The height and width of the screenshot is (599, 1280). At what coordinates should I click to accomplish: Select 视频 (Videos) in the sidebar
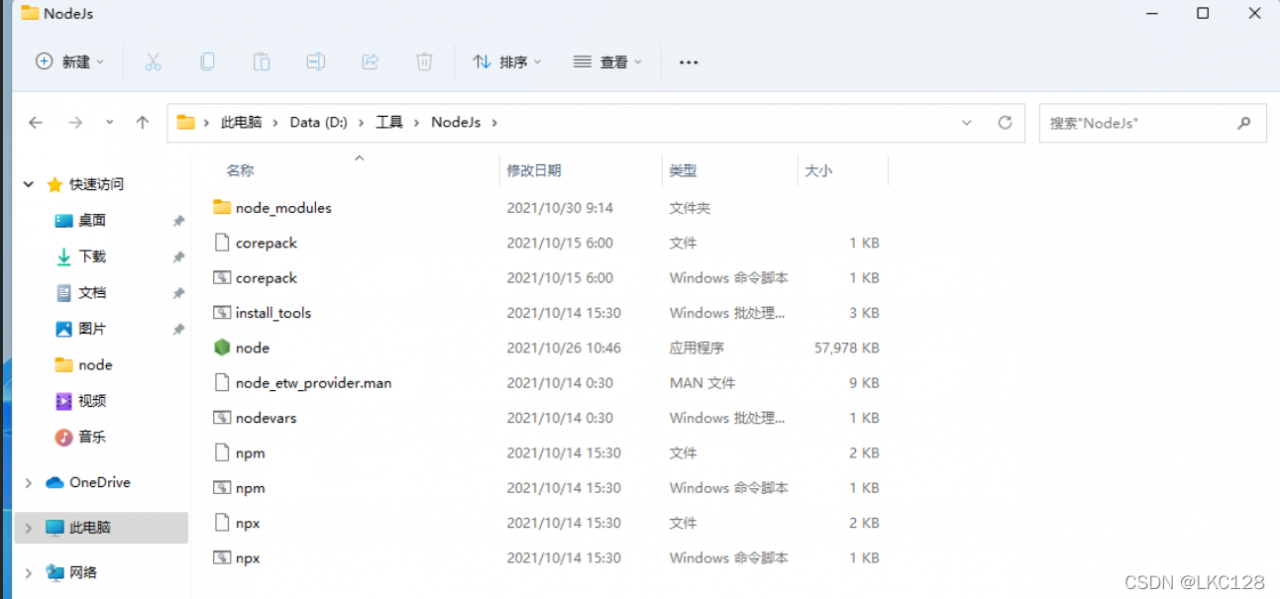tap(92, 401)
